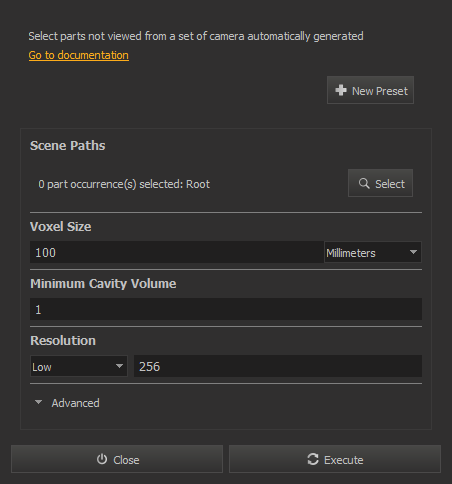
Task: Open the Millimeters unit dropdown
Action: (x=373, y=252)
